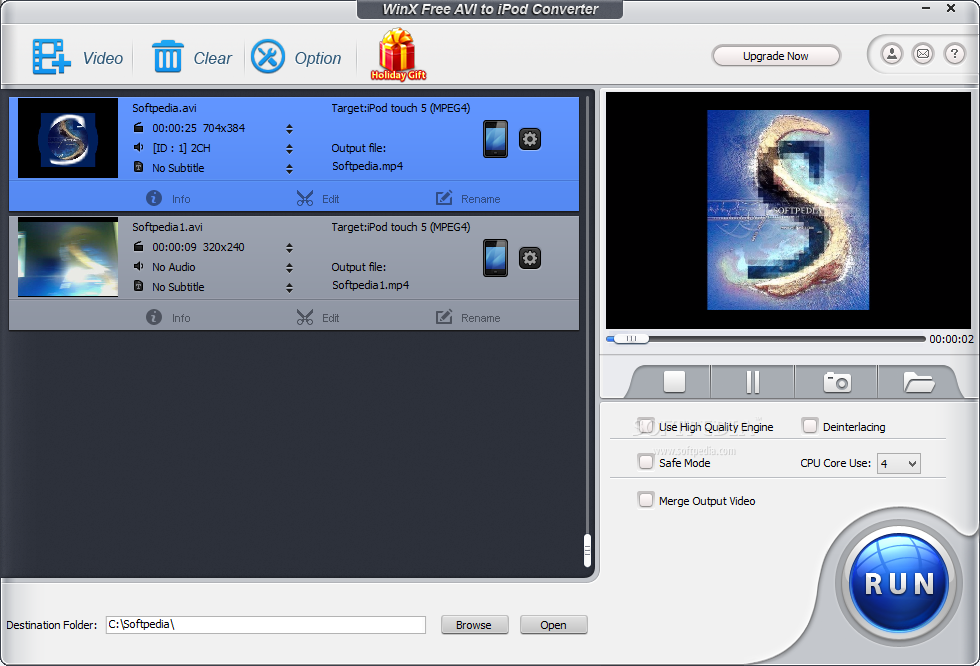Click the Clear toolbar label

tap(212, 58)
